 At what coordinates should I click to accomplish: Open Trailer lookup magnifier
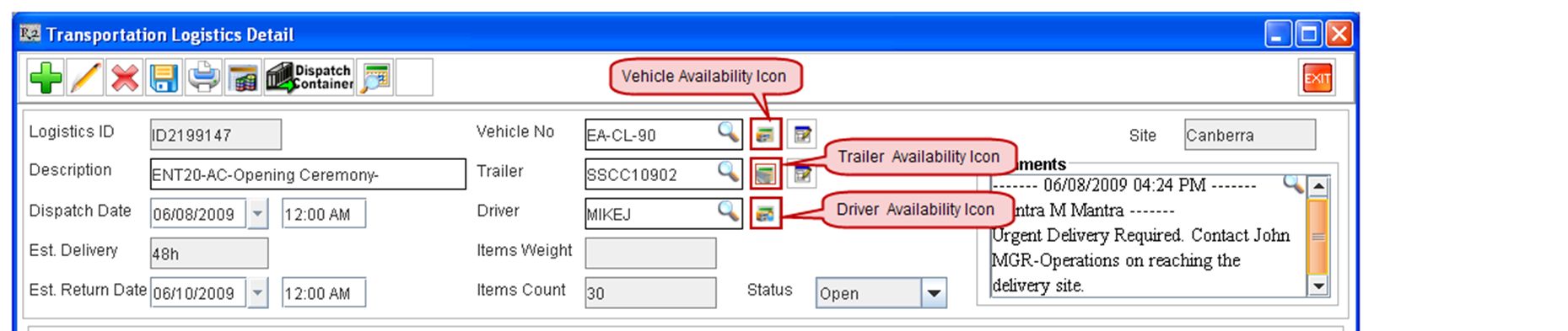click(727, 172)
